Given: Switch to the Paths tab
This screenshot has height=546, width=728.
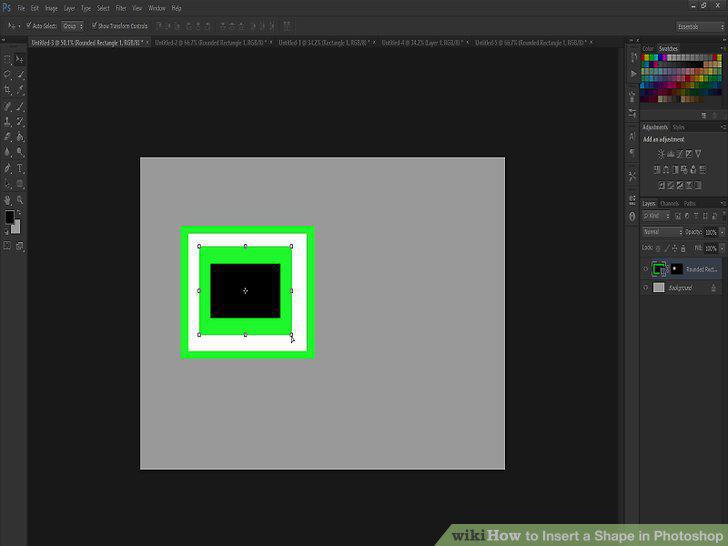Looking at the screenshot, I should pyautogui.click(x=689, y=203).
